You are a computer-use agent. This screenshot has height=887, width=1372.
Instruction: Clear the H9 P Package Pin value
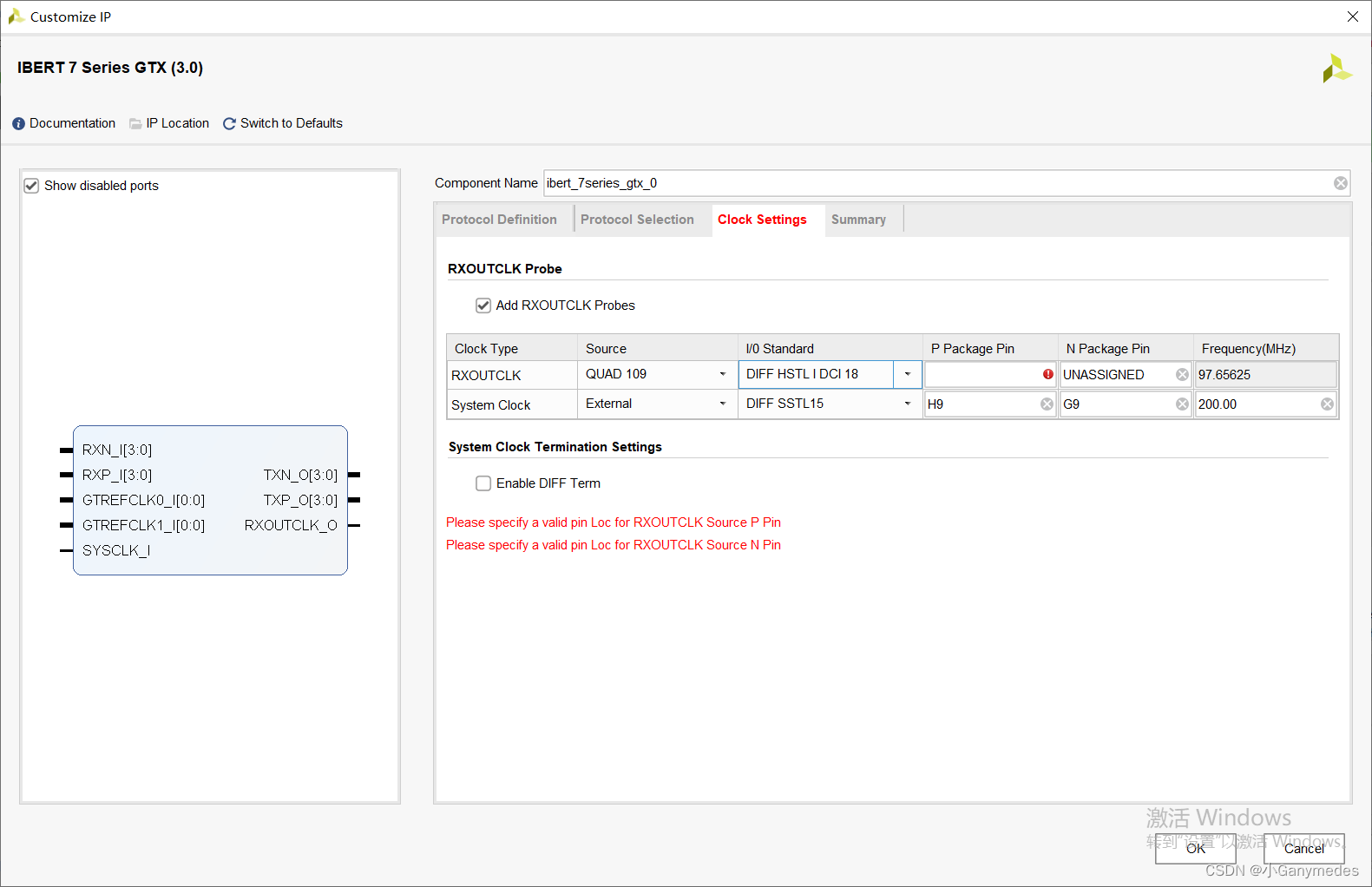1047,404
